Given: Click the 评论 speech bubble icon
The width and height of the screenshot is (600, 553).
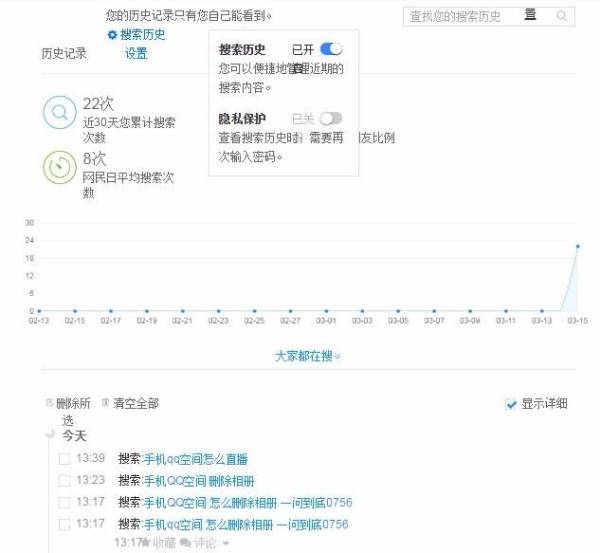Looking at the screenshot, I should pyautogui.click(x=186, y=542).
